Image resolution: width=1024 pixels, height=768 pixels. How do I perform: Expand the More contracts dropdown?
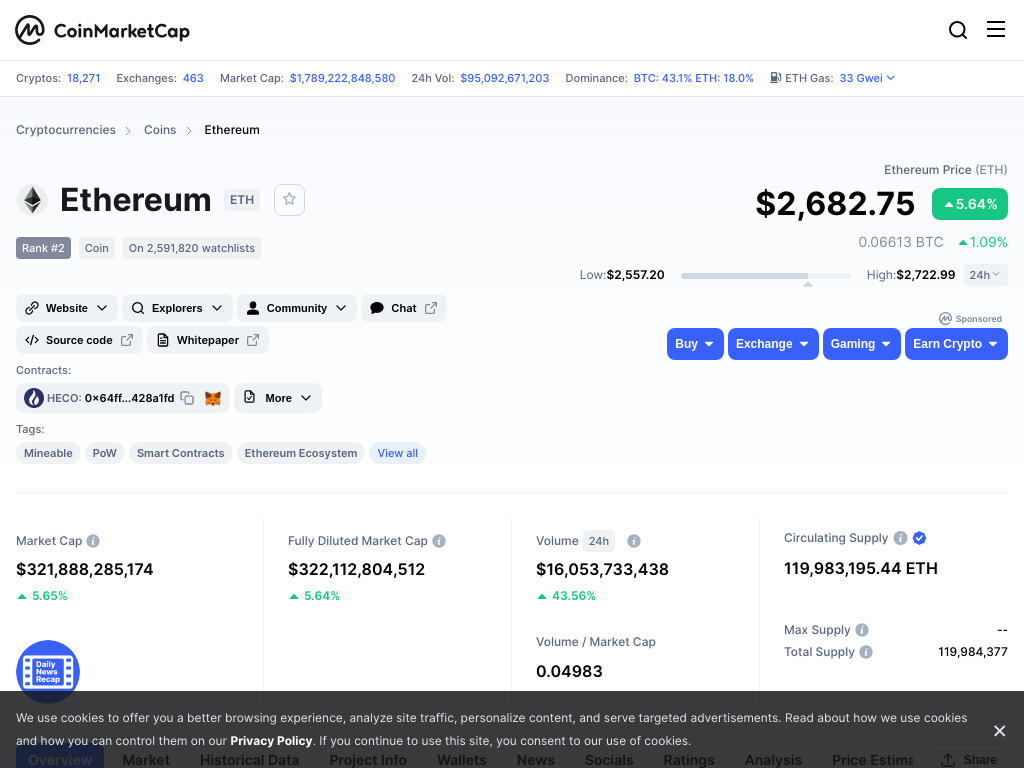tap(278, 398)
